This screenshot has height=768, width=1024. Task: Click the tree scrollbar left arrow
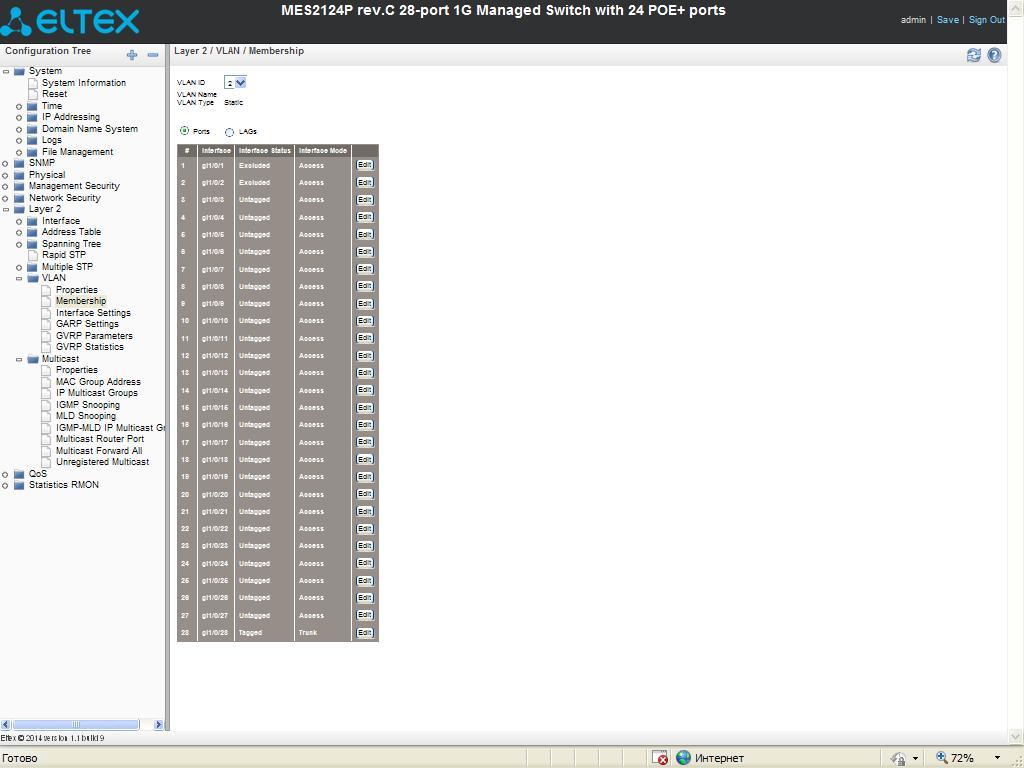click(6, 724)
